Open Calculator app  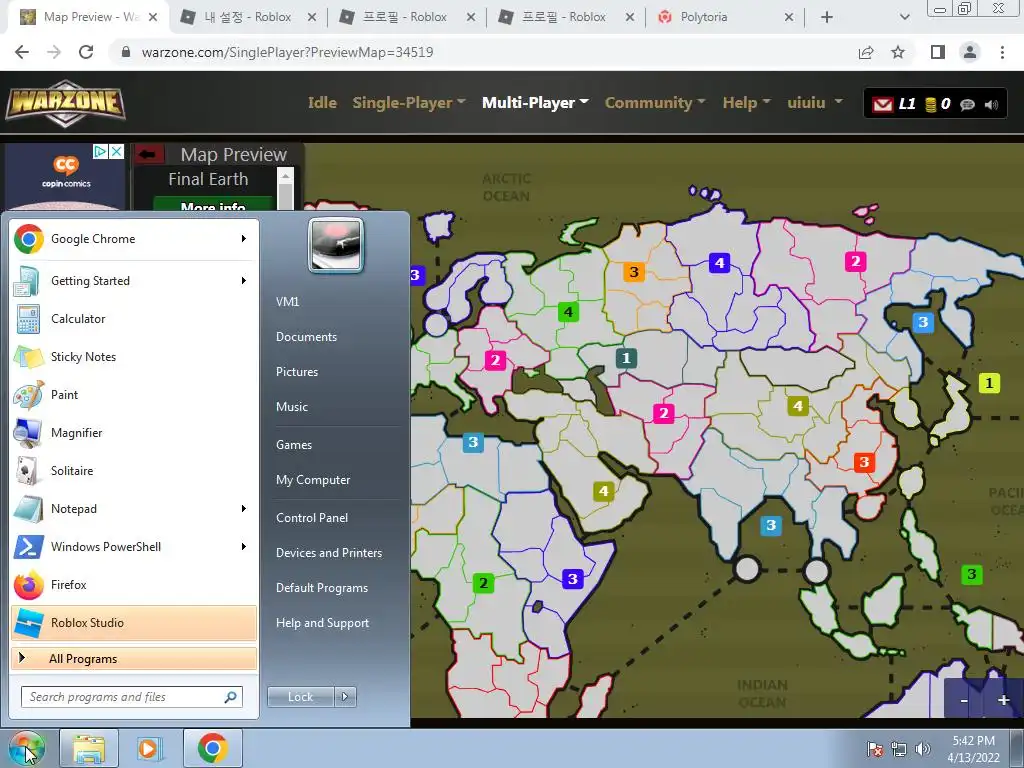coord(134,319)
